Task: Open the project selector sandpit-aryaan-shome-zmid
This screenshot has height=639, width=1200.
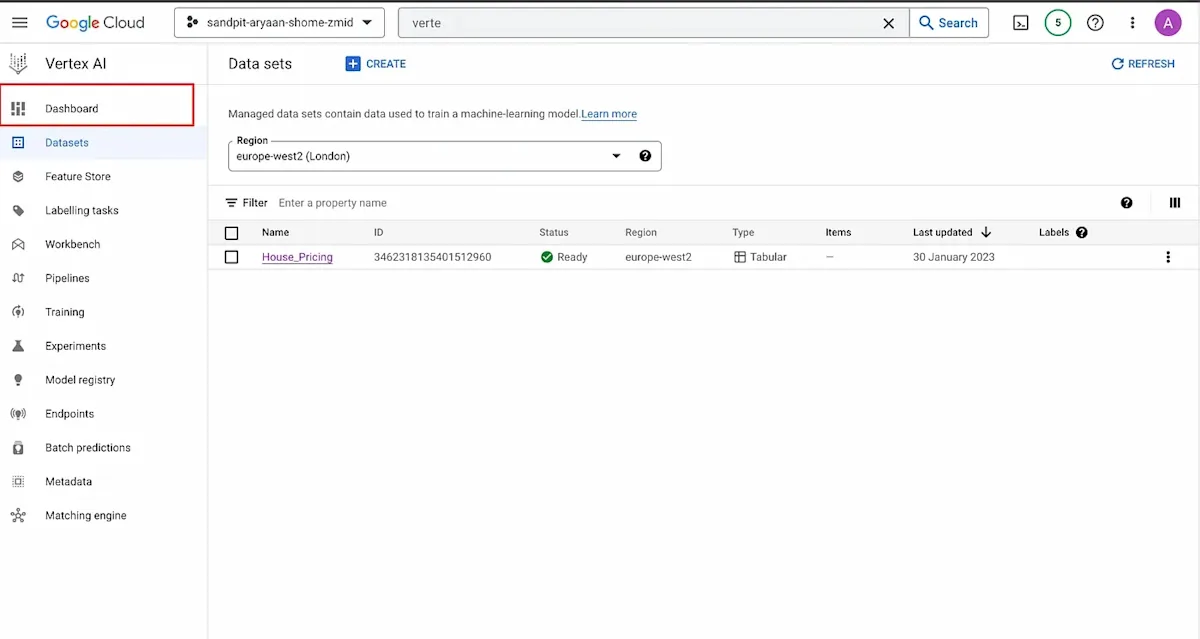Action: click(279, 23)
